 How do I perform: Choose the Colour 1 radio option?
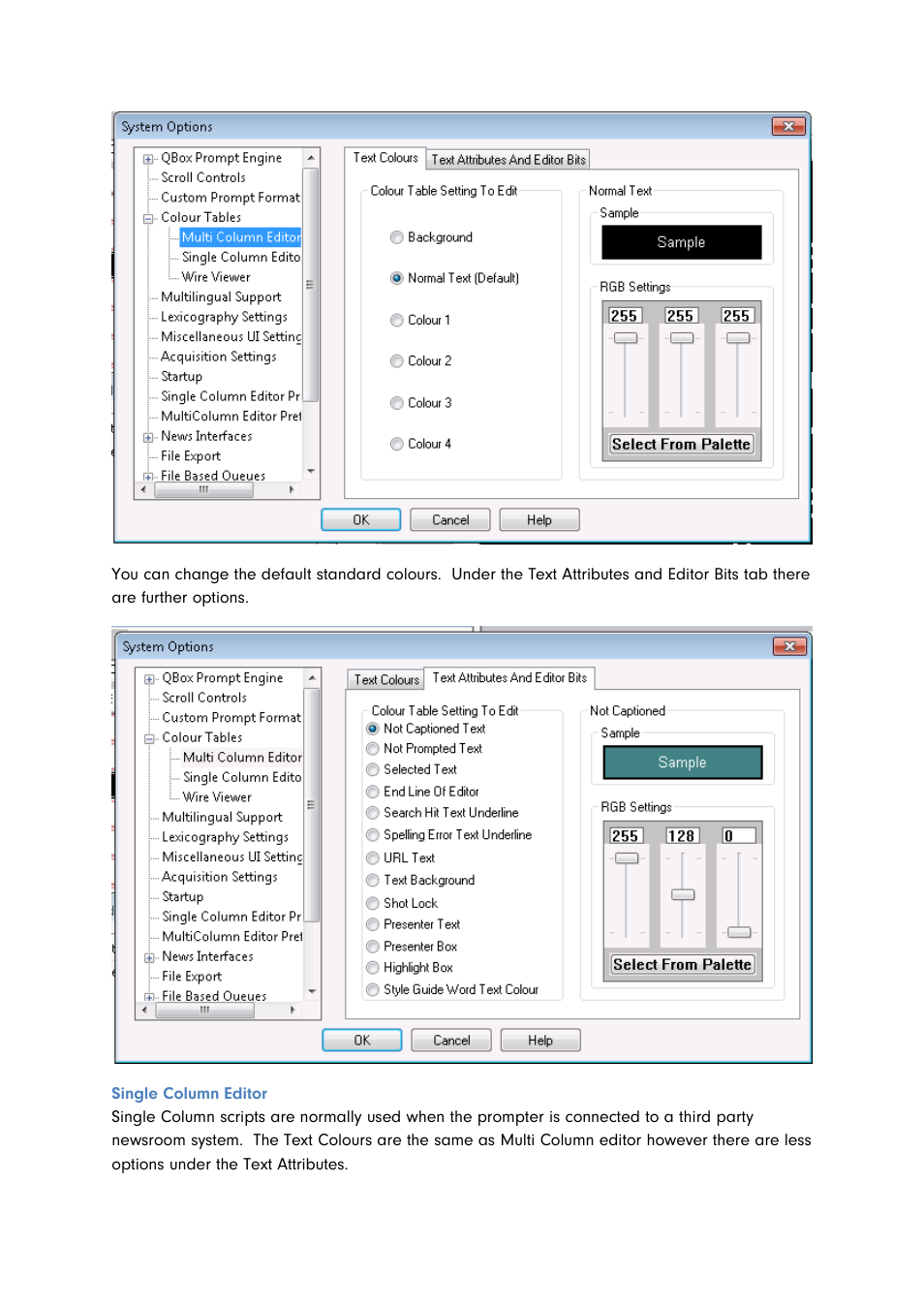pyautogui.click(x=396, y=320)
